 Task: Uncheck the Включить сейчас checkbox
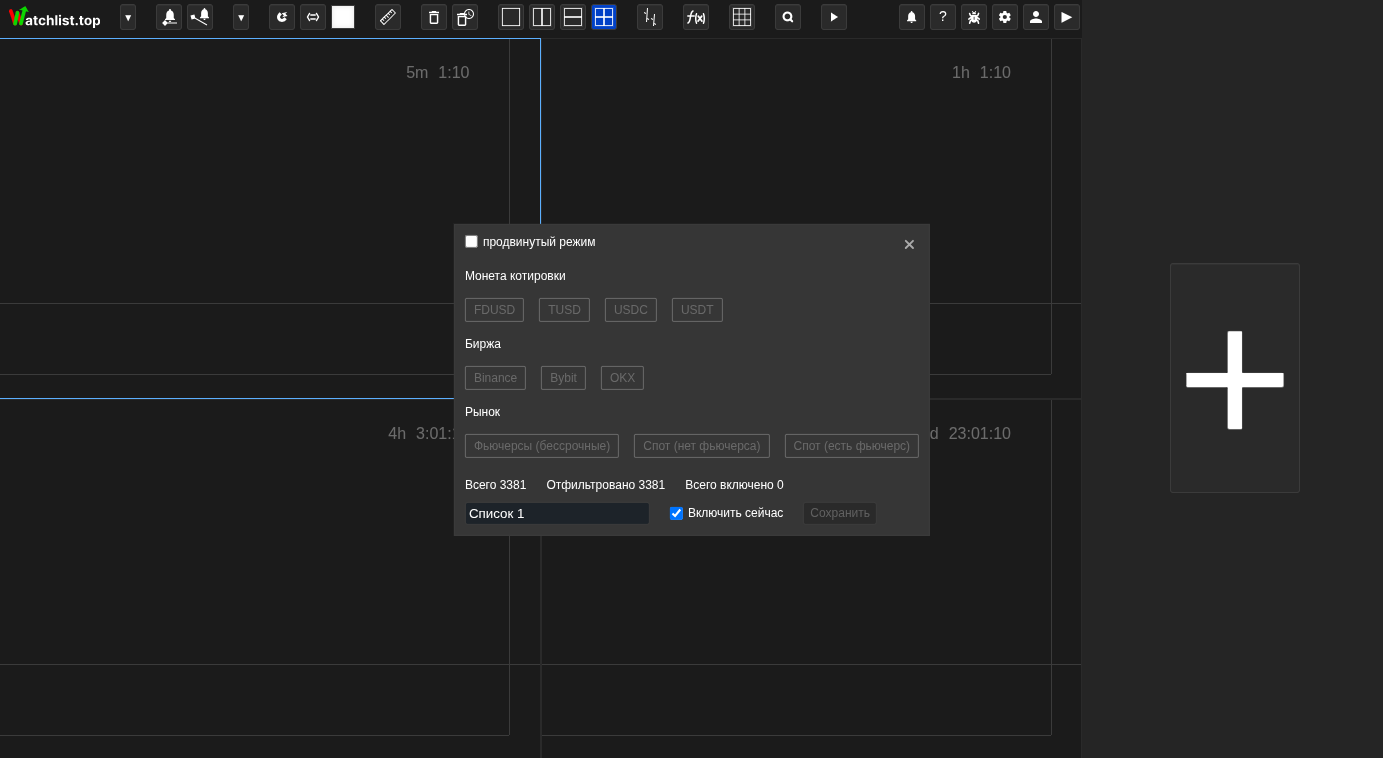(x=677, y=513)
